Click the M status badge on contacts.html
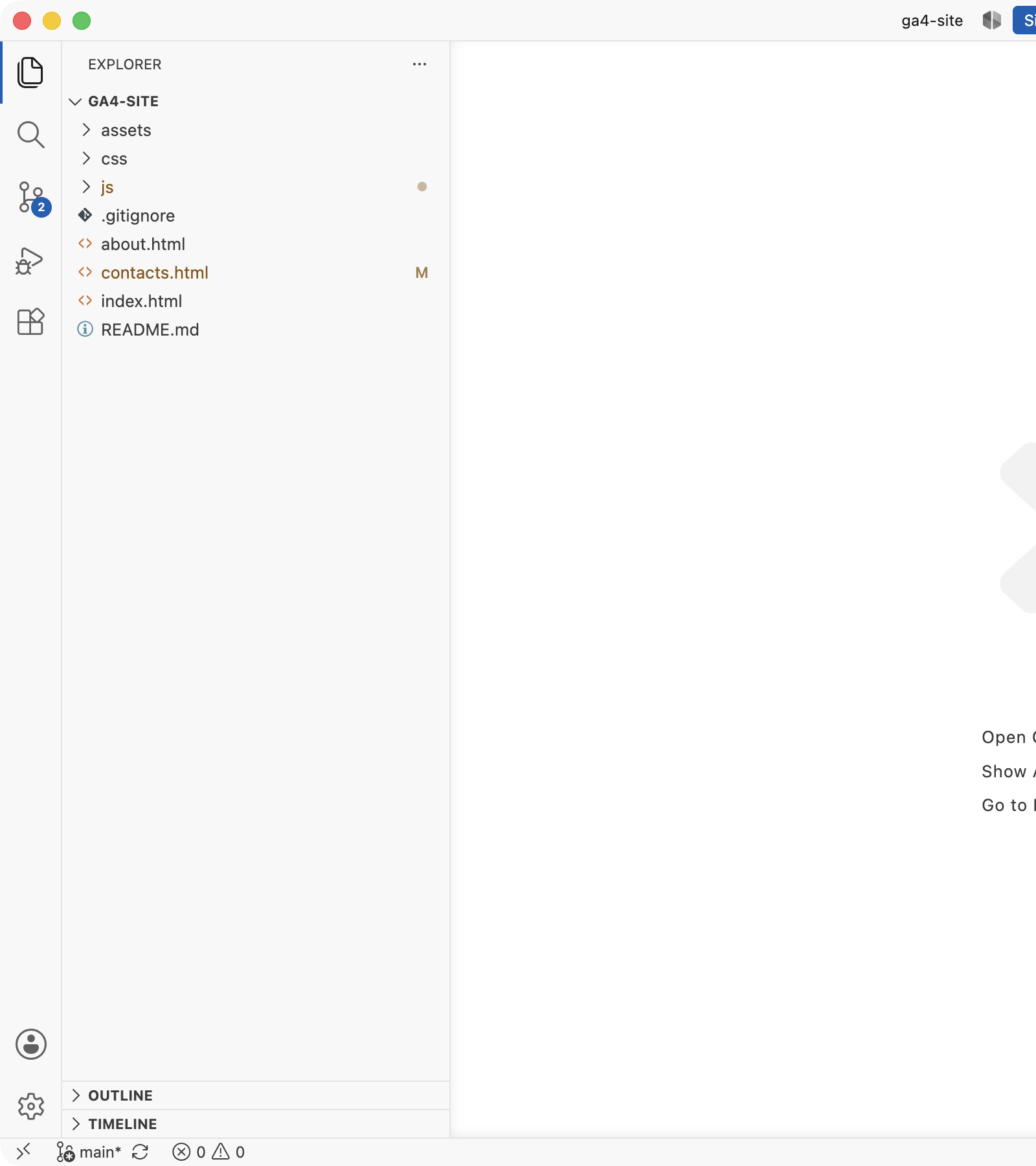Viewport: 1036px width, 1166px height. click(x=422, y=273)
